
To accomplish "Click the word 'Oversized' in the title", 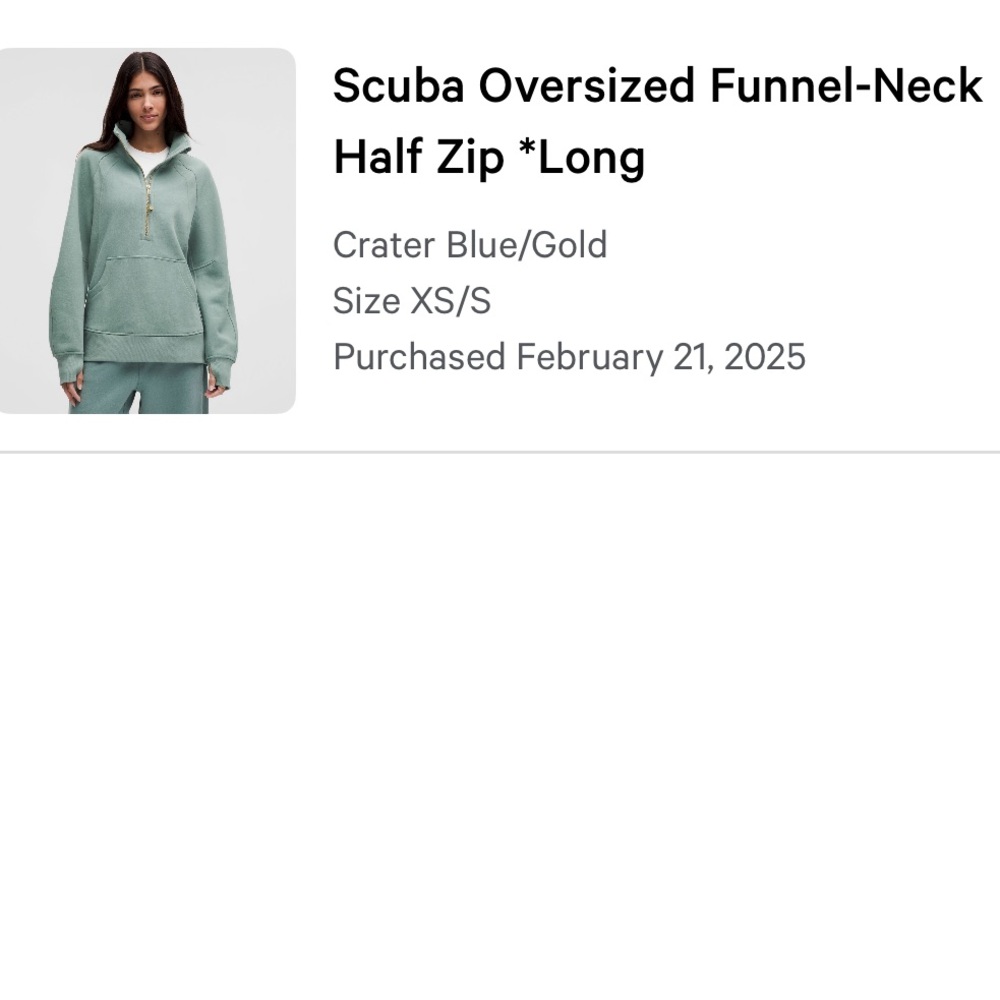I will pos(587,85).
